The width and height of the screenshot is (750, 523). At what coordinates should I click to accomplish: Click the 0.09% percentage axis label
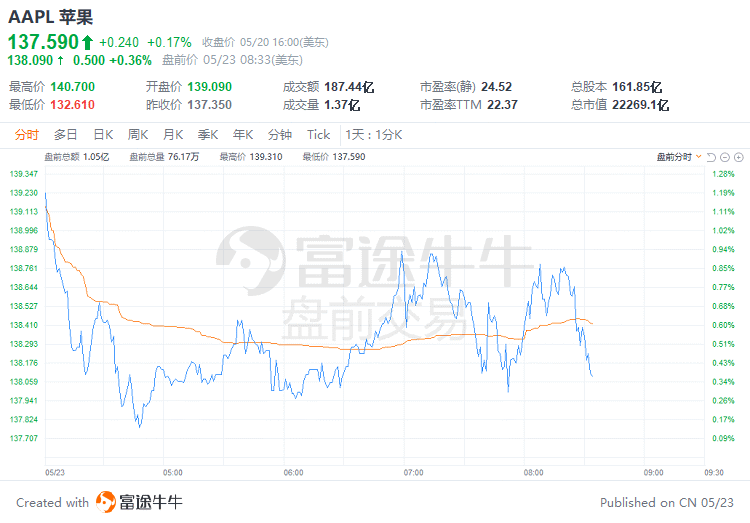click(723, 438)
